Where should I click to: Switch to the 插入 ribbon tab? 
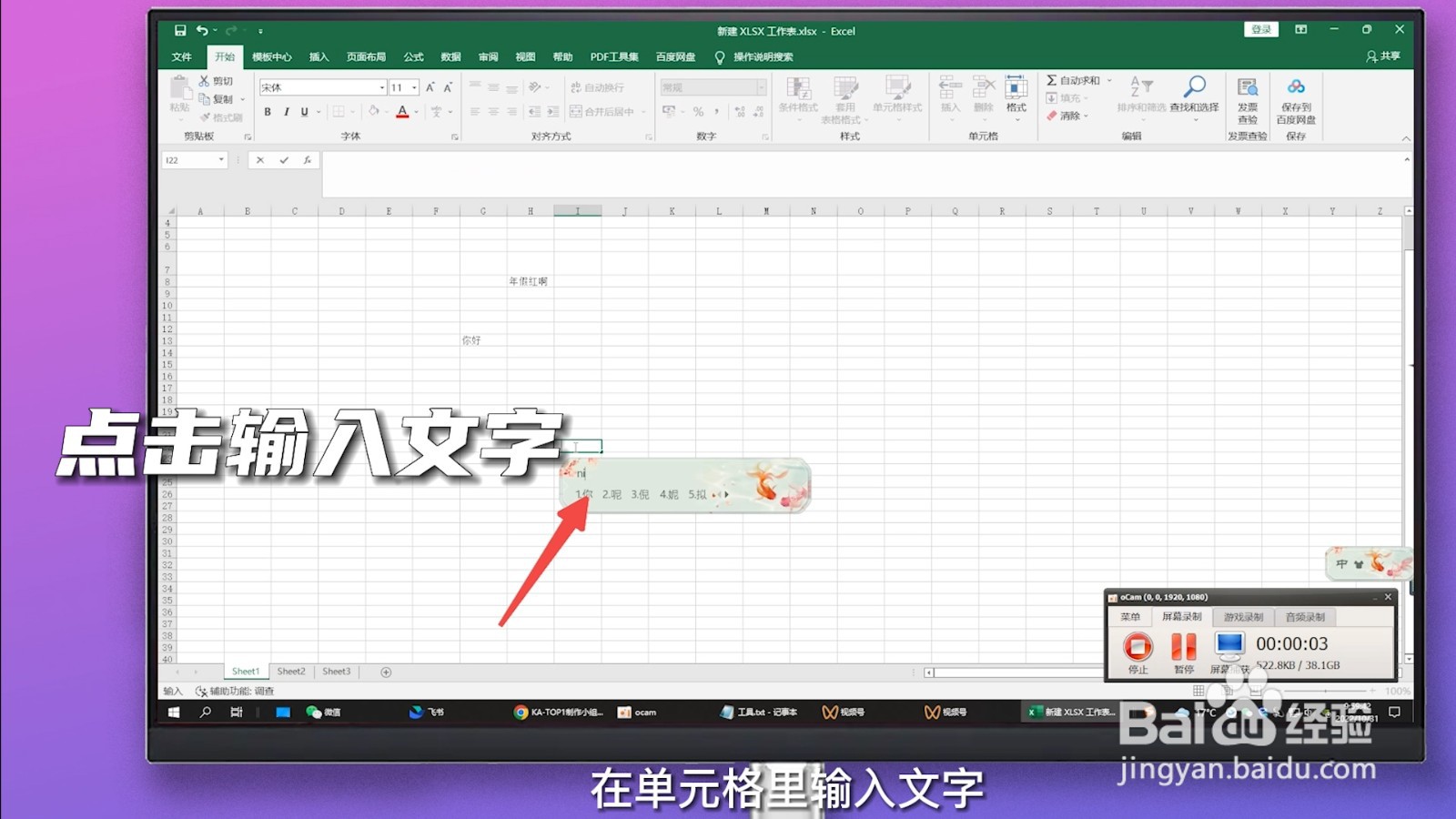(318, 56)
